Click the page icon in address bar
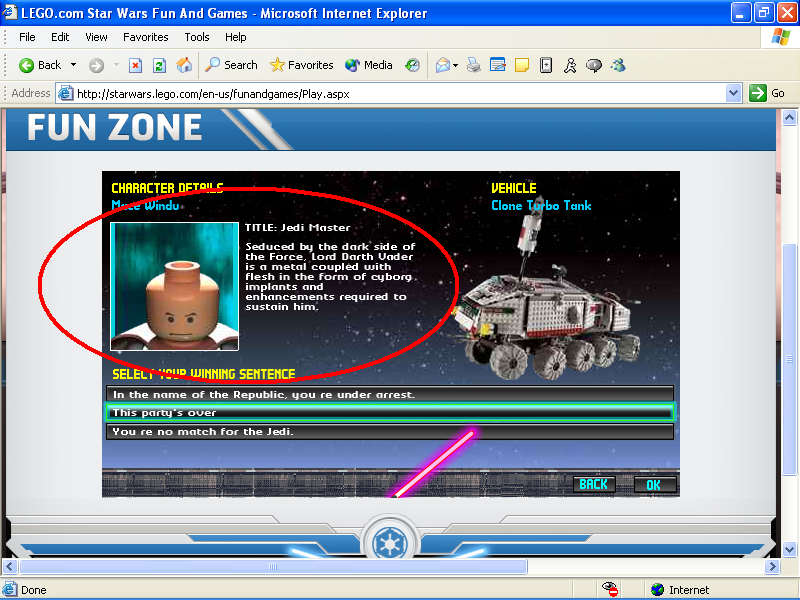 65,93
